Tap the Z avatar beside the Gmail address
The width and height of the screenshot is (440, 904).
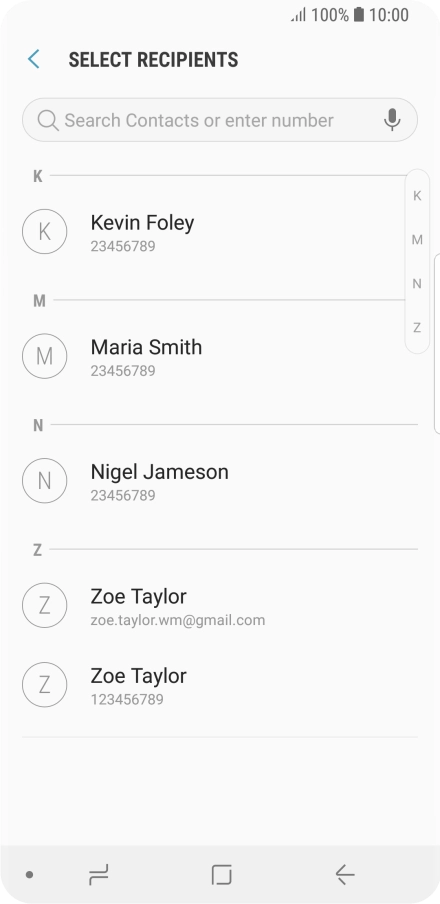click(x=44, y=605)
